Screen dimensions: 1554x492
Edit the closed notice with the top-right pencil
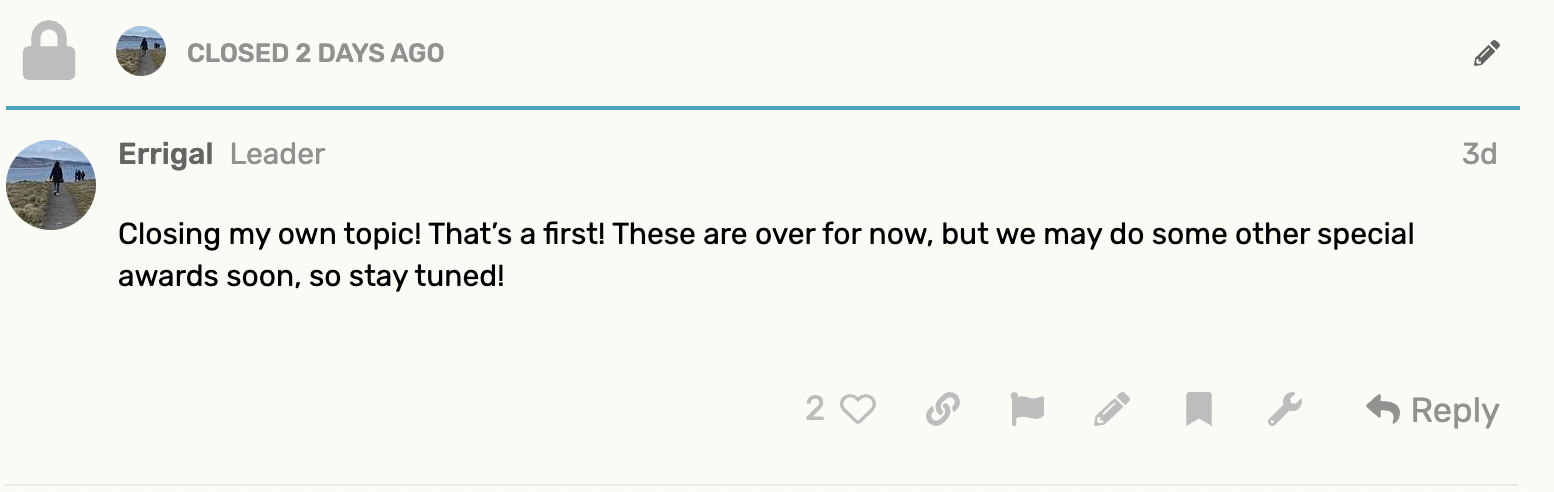coord(1486,53)
